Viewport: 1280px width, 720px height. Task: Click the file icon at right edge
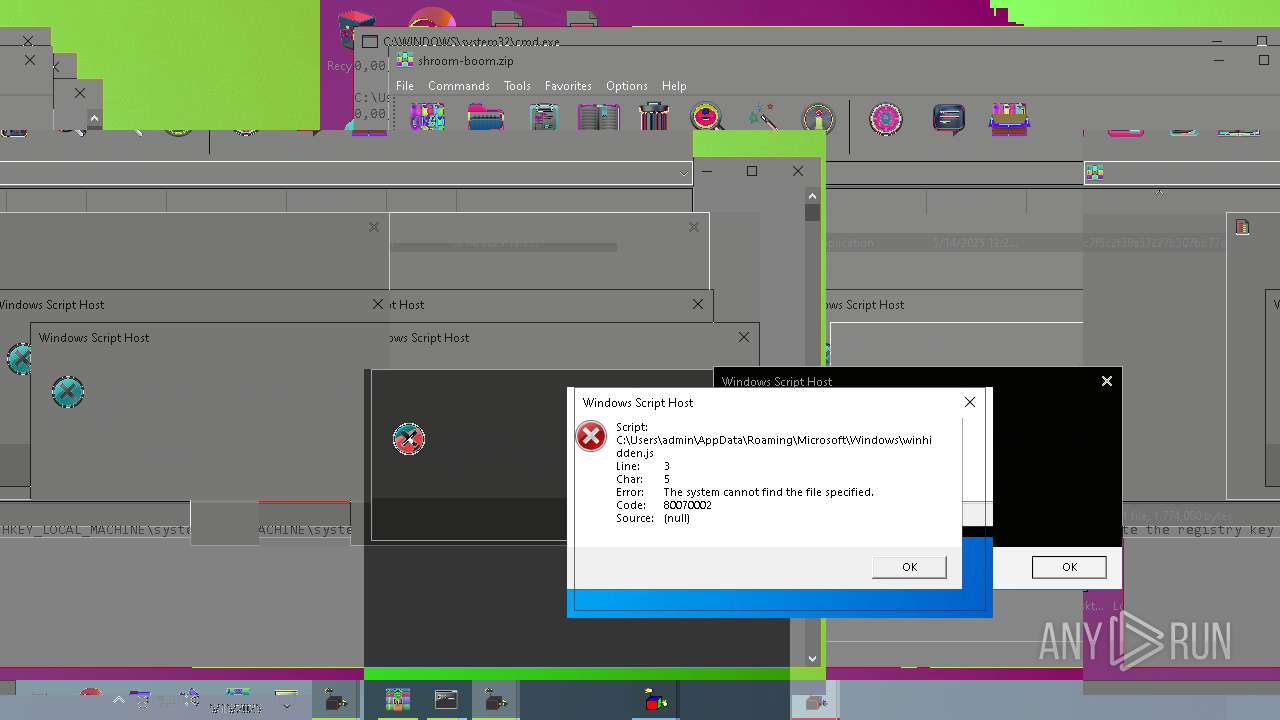(1242, 227)
